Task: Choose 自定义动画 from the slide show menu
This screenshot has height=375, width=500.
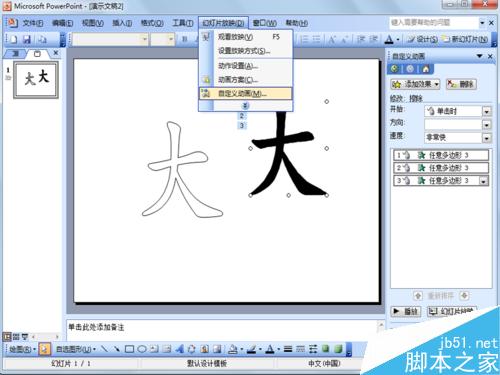Action: 246,94
